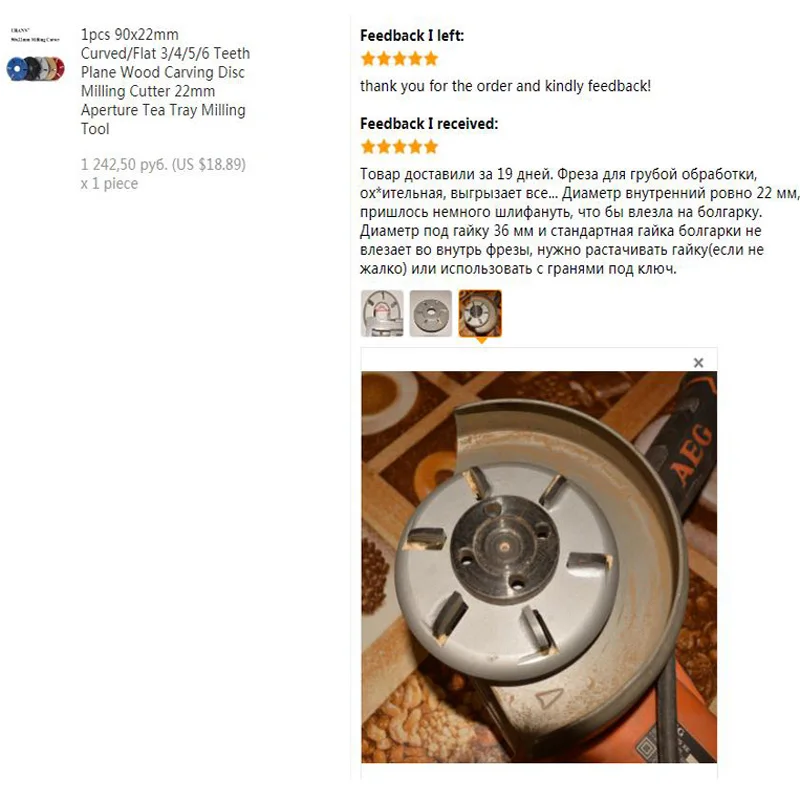Click the center spindle nut in the photo
The height and width of the screenshot is (800, 800).
(504, 547)
